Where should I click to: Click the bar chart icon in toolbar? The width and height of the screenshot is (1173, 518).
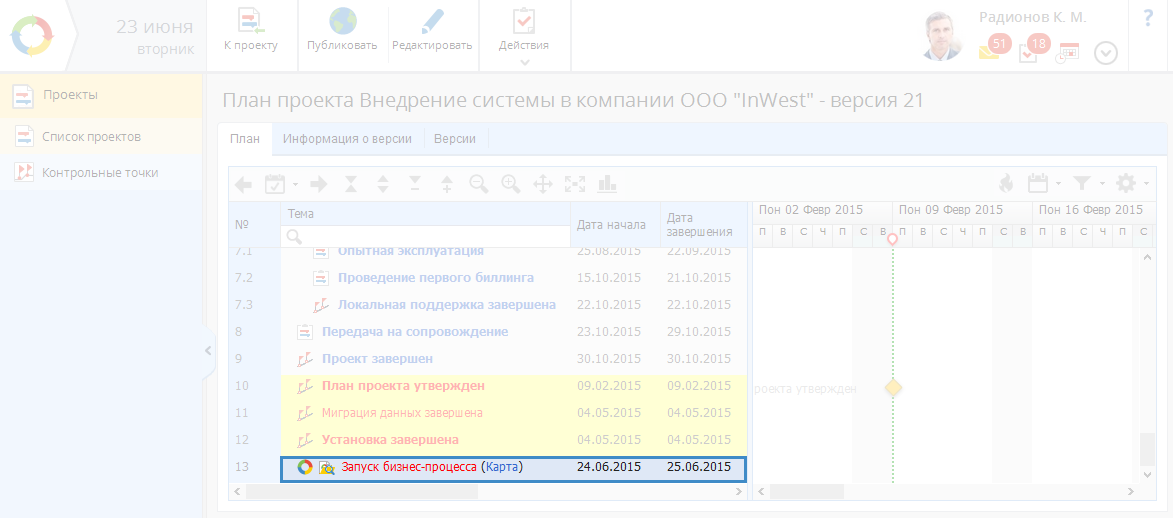[x=606, y=184]
